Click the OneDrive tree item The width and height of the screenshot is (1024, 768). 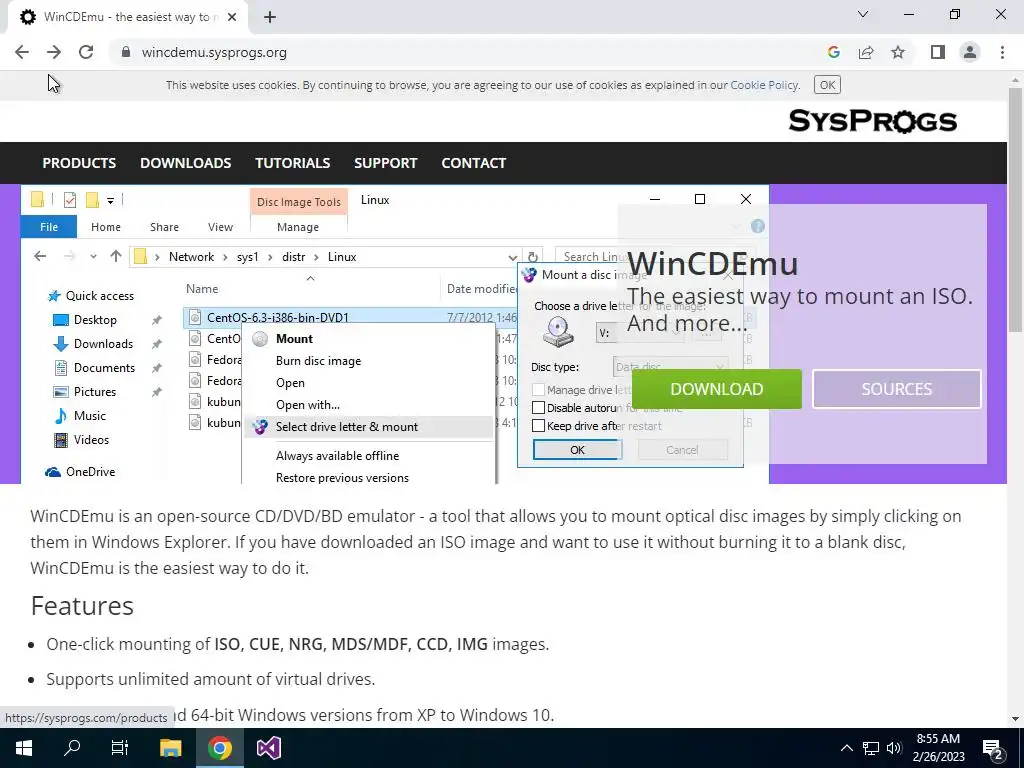[x=80, y=472]
